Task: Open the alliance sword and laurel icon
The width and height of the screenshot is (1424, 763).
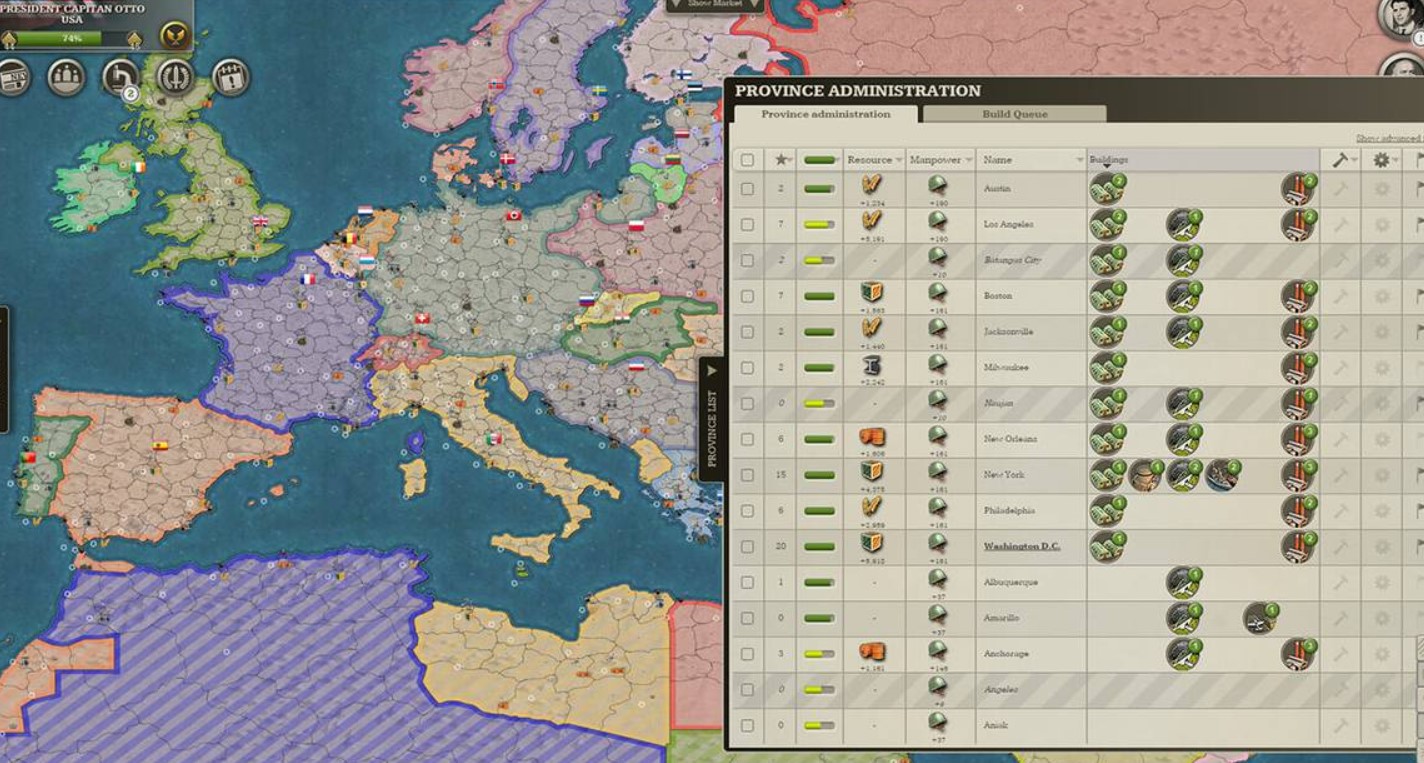Action: coord(176,77)
